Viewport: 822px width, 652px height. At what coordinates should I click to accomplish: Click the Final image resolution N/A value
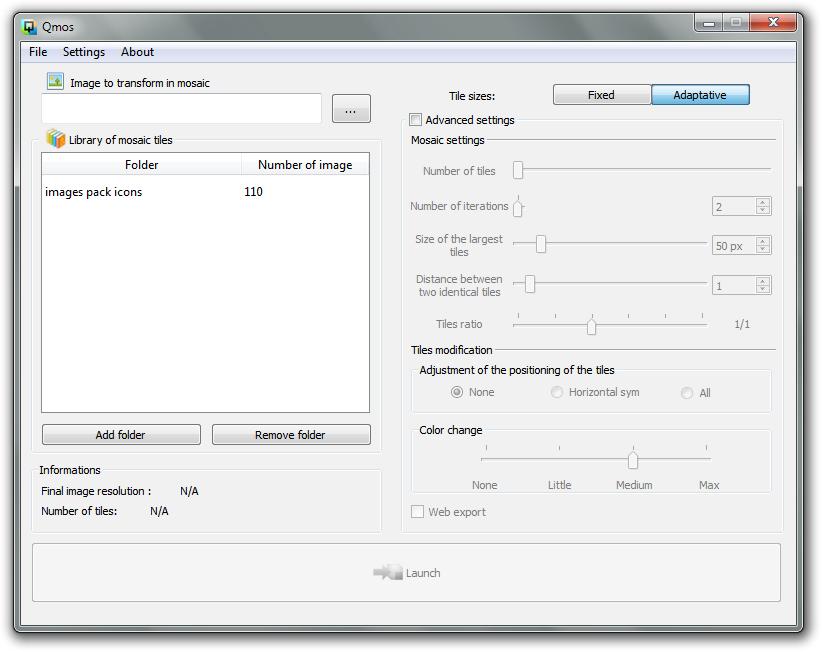pyautogui.click(x=189, y=491)
